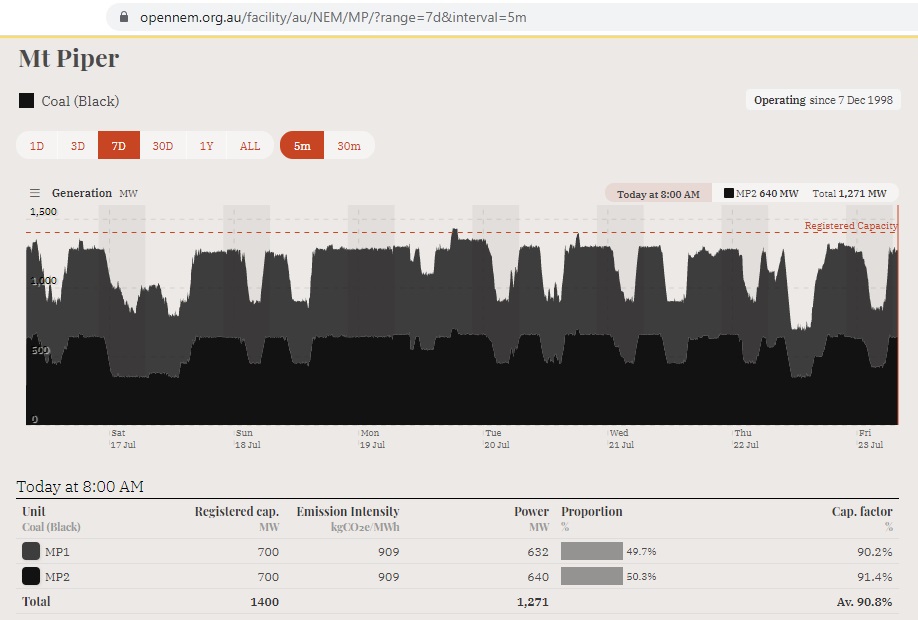The image size is (918, 620).
Task: Click the MP2 50.3% proportion bar
Action: point(592,576)
